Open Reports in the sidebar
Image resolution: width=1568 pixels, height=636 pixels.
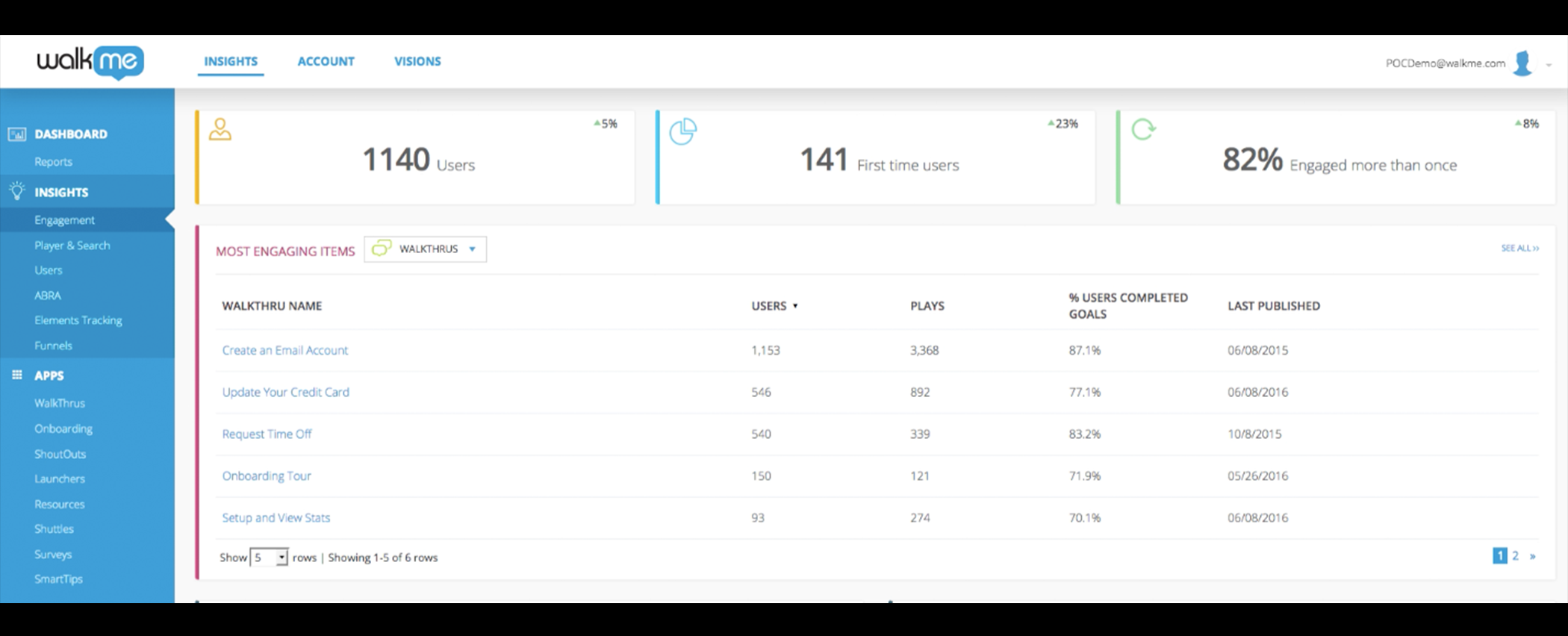53,161
